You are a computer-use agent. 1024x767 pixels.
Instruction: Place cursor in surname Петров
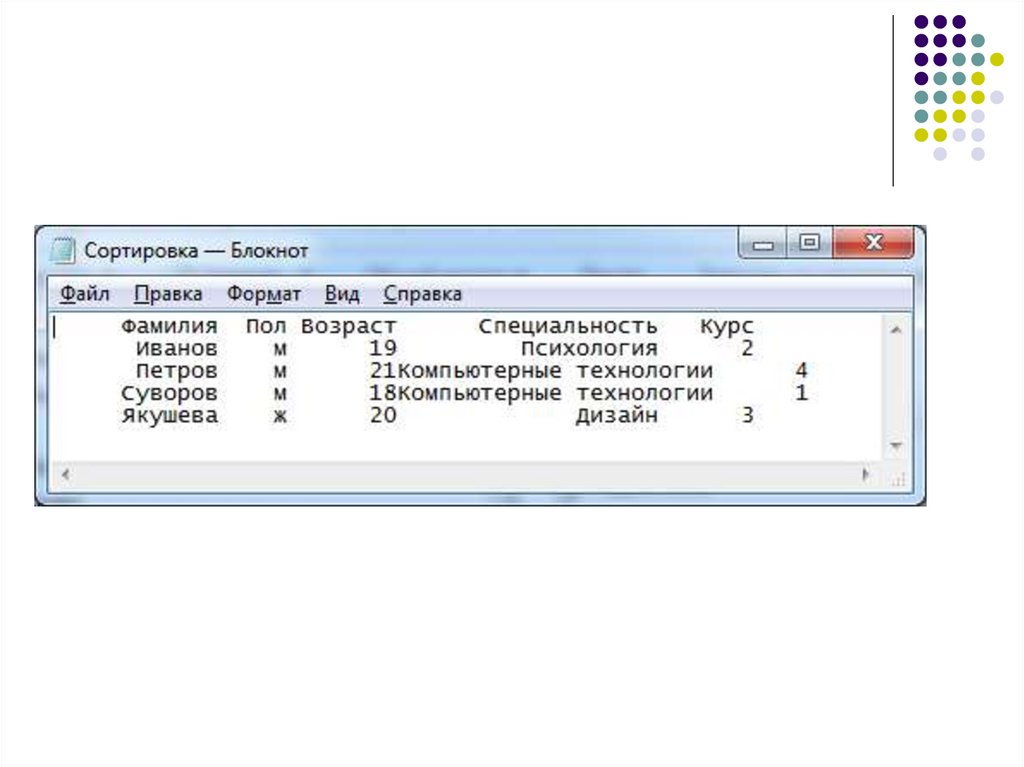coord(176,370)
